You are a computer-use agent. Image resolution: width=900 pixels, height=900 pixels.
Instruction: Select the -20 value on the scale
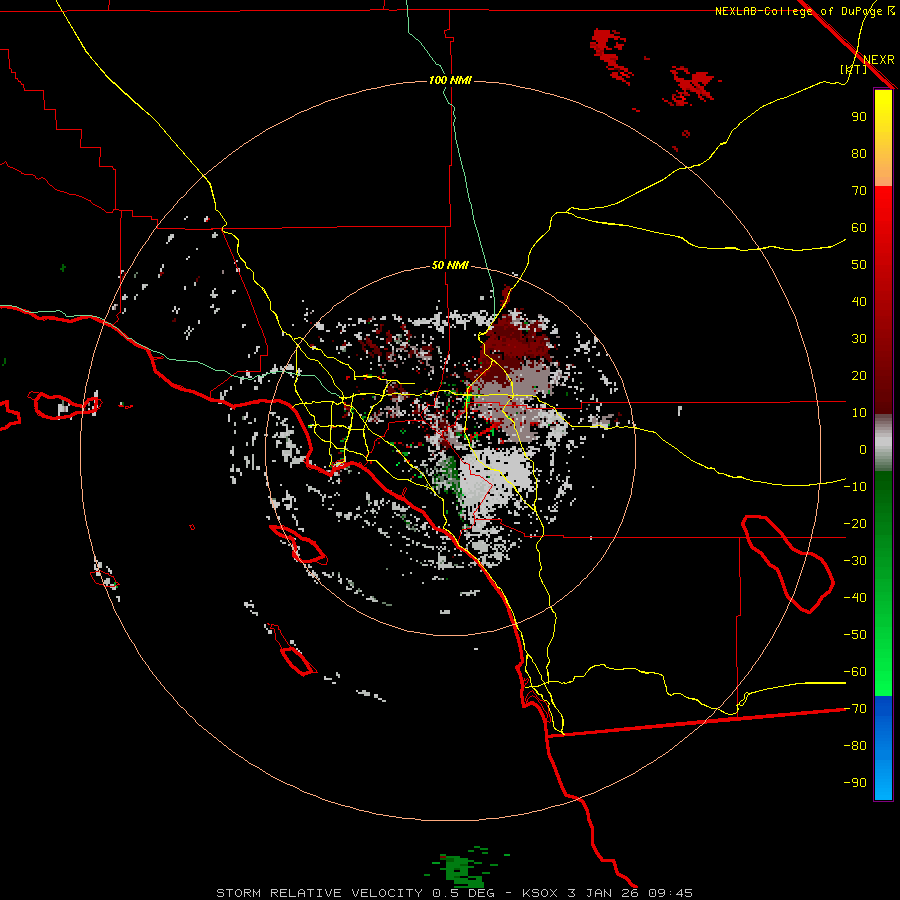click(x=855, y=524)
